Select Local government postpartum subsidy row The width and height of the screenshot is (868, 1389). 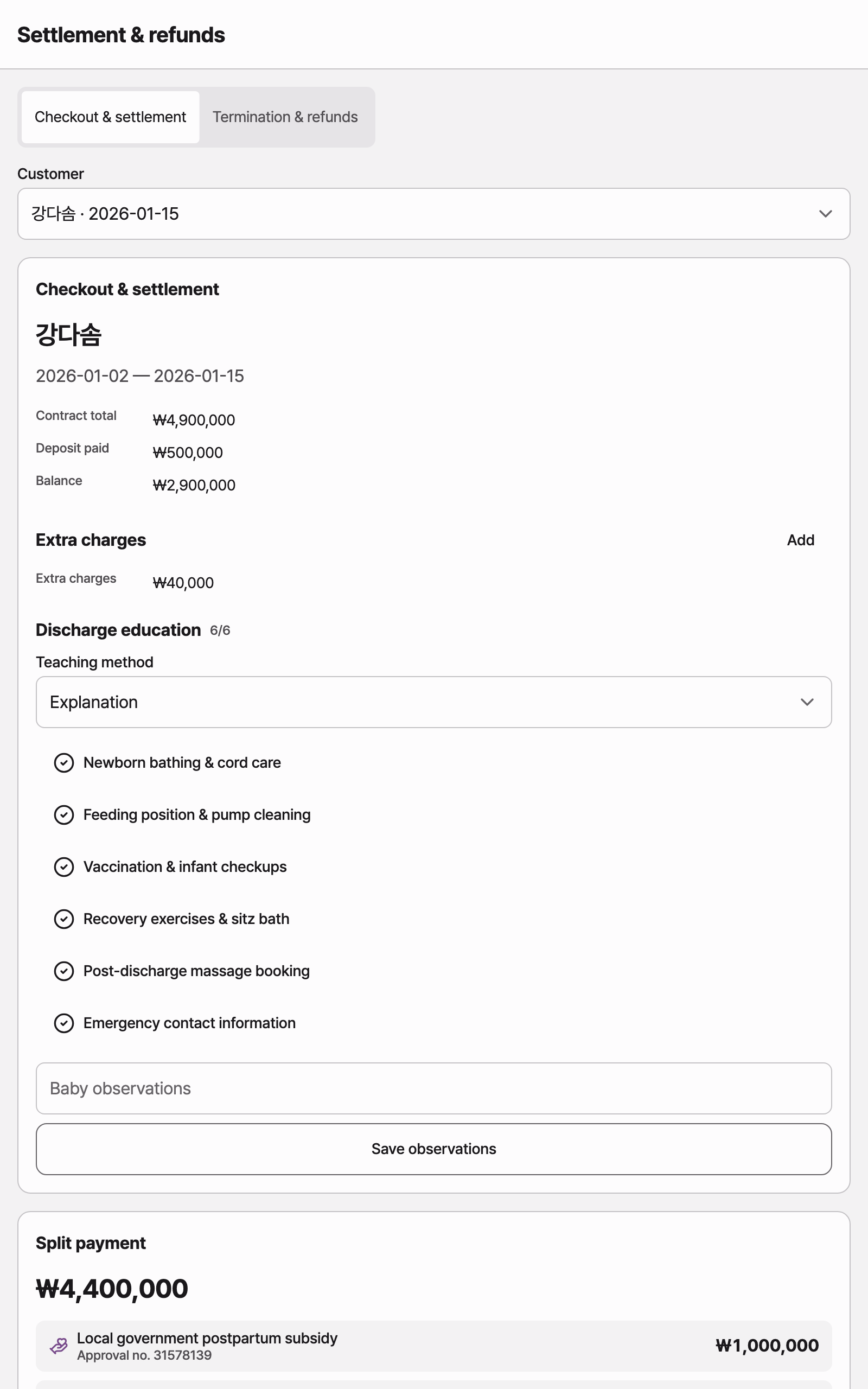click(433, 1346)
